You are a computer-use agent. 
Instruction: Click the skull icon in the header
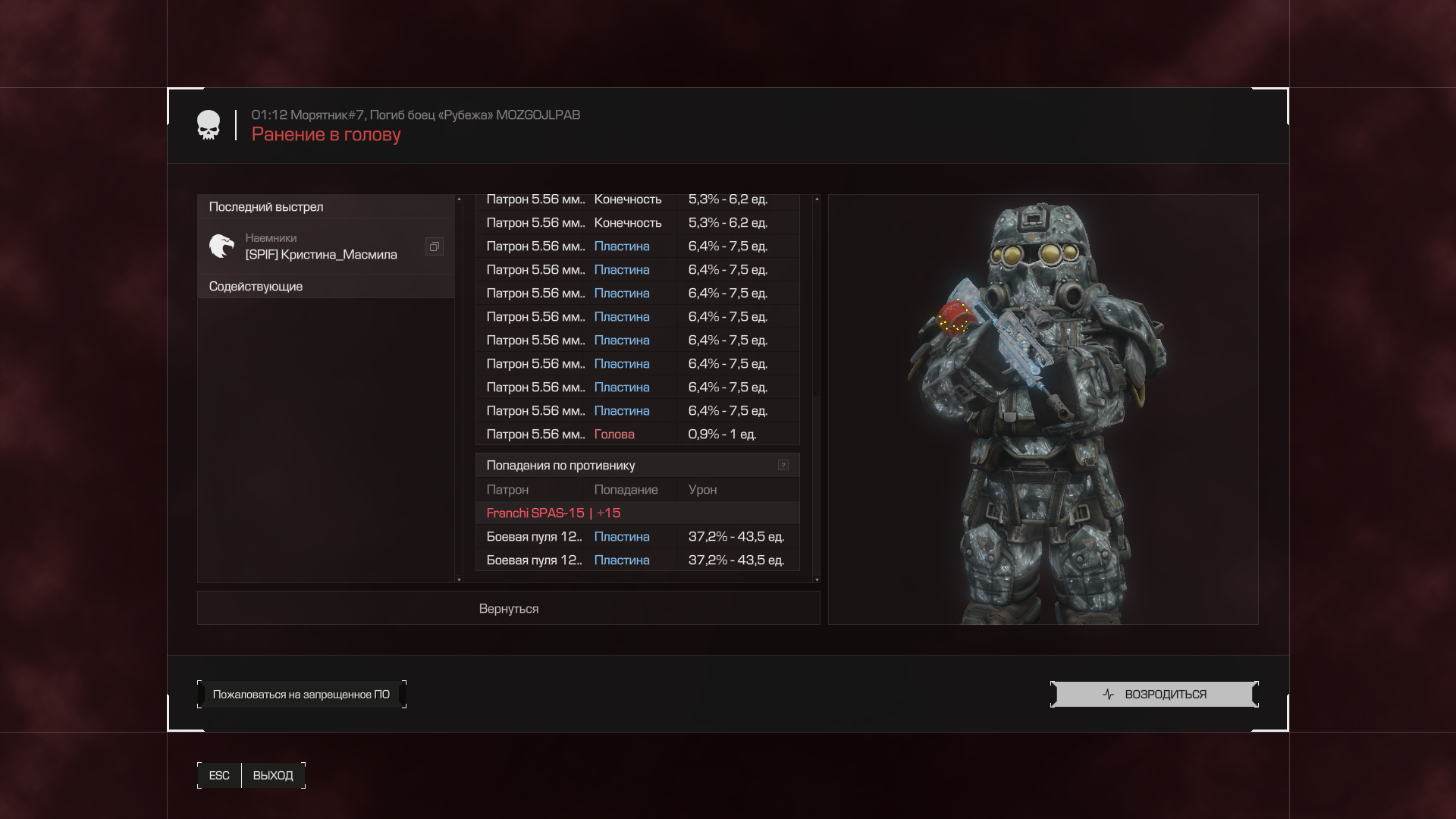(209, 125)
